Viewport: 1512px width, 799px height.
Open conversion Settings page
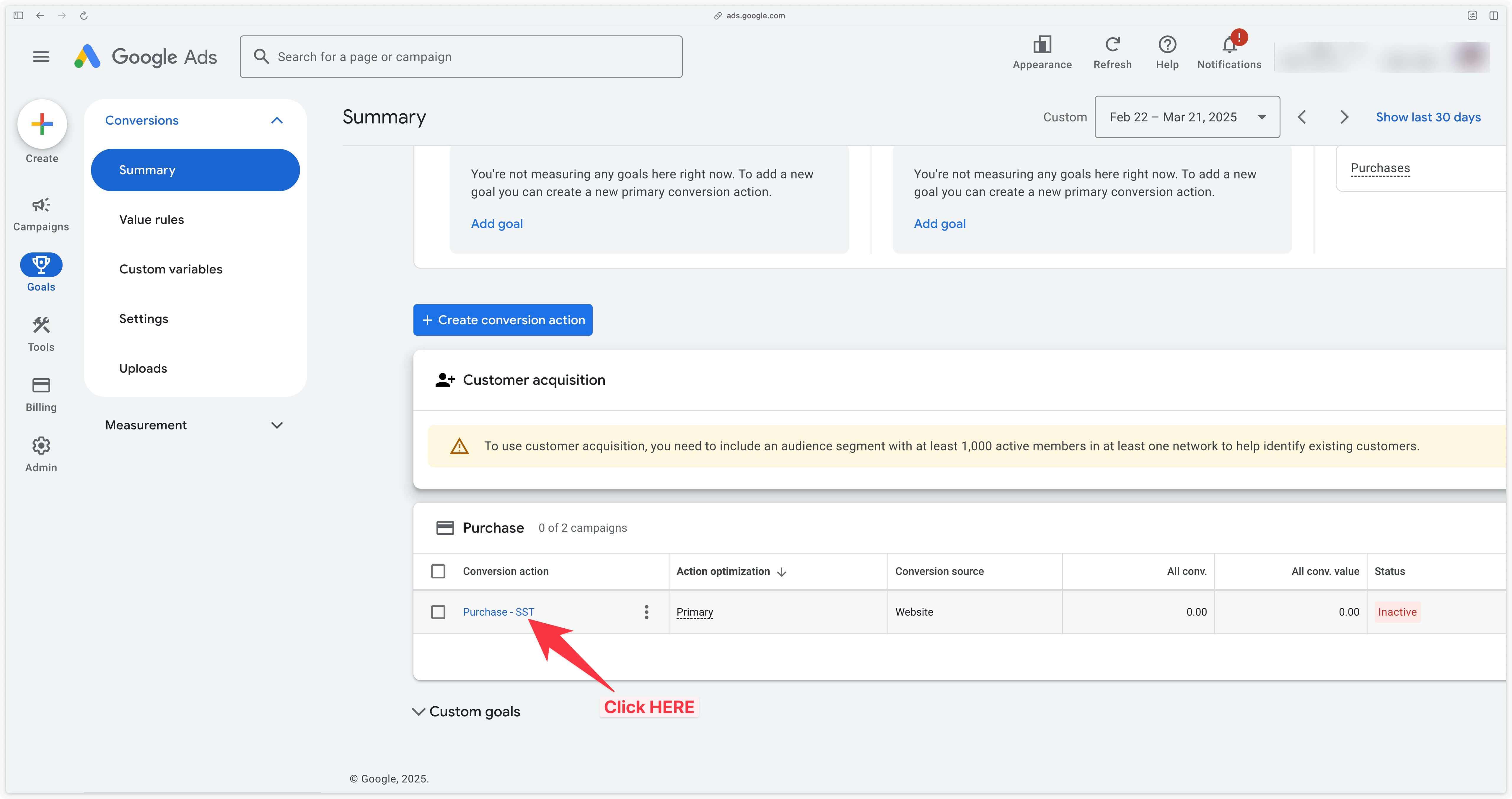tap(143, 319)
